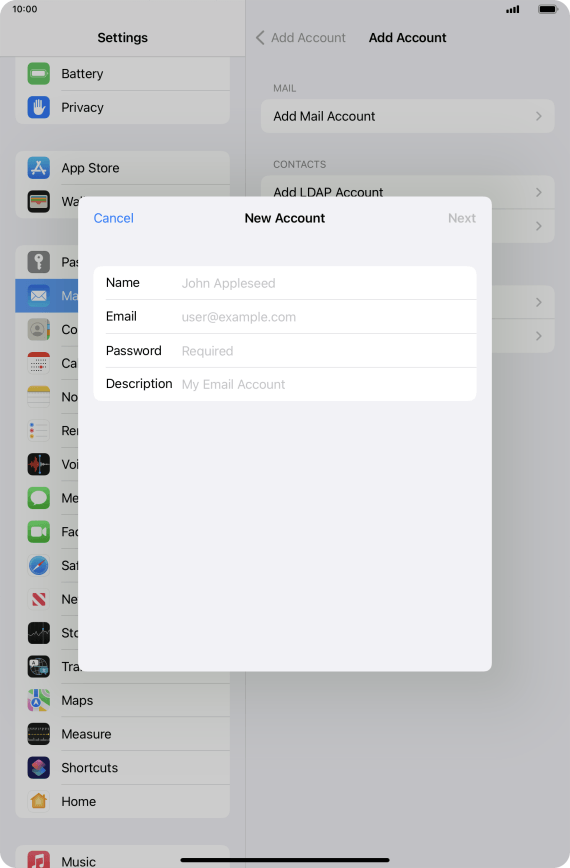Viewport: 570px width, 868px height.
Task: Open the Home app icon
Action: tap(39, 801)
